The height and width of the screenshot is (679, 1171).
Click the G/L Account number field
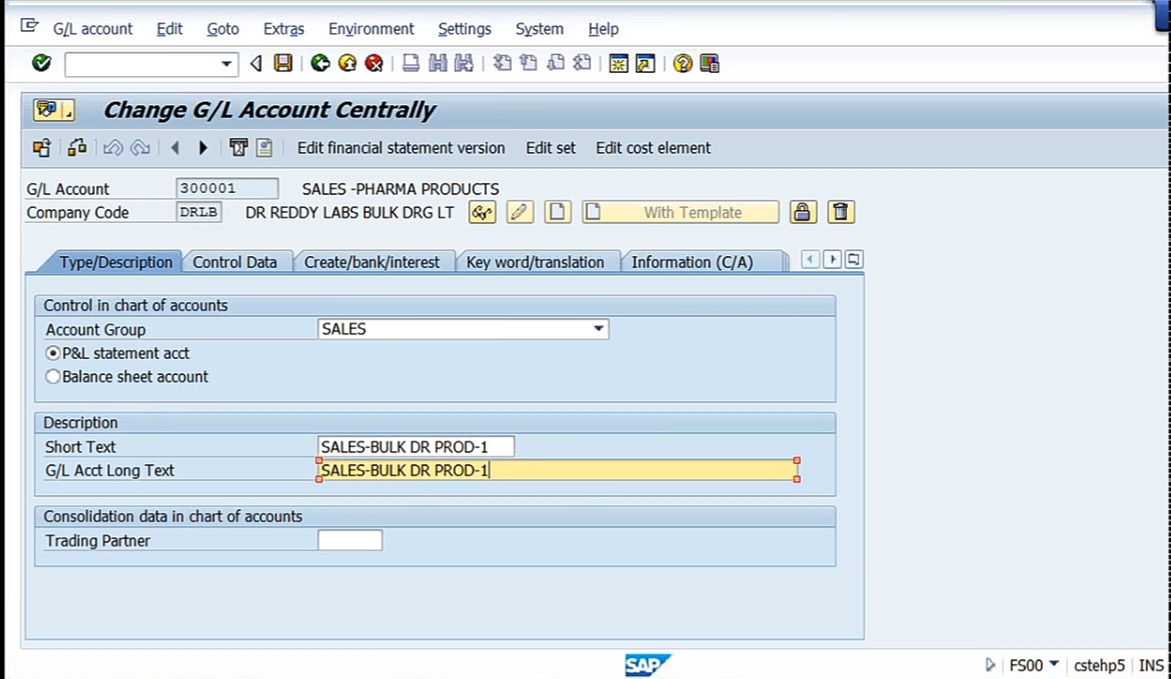[227, 188]
